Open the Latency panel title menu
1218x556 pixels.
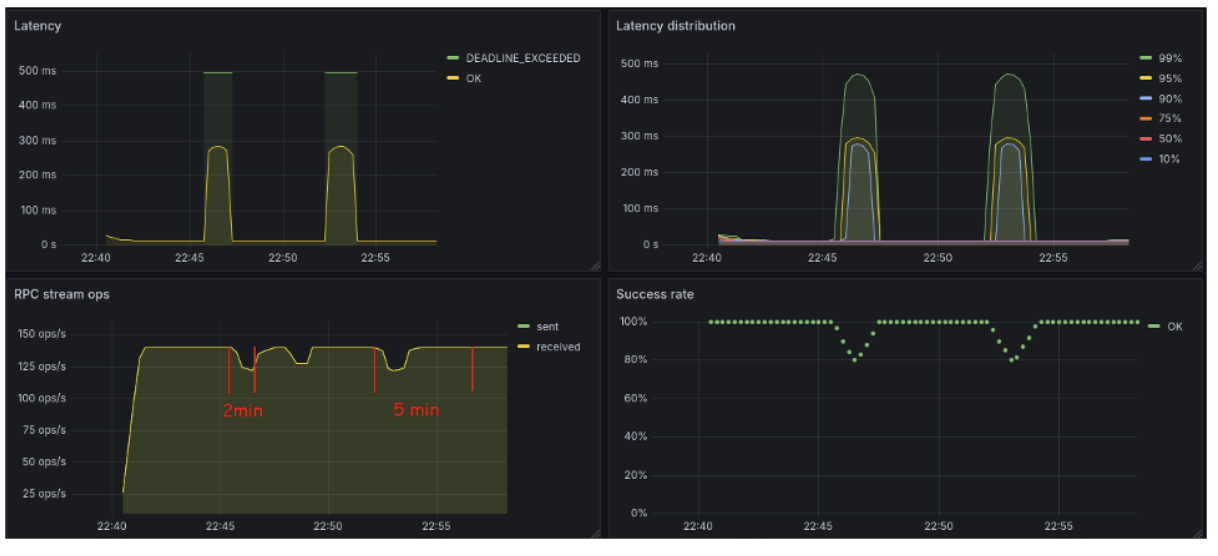click(x=37, y=25)
